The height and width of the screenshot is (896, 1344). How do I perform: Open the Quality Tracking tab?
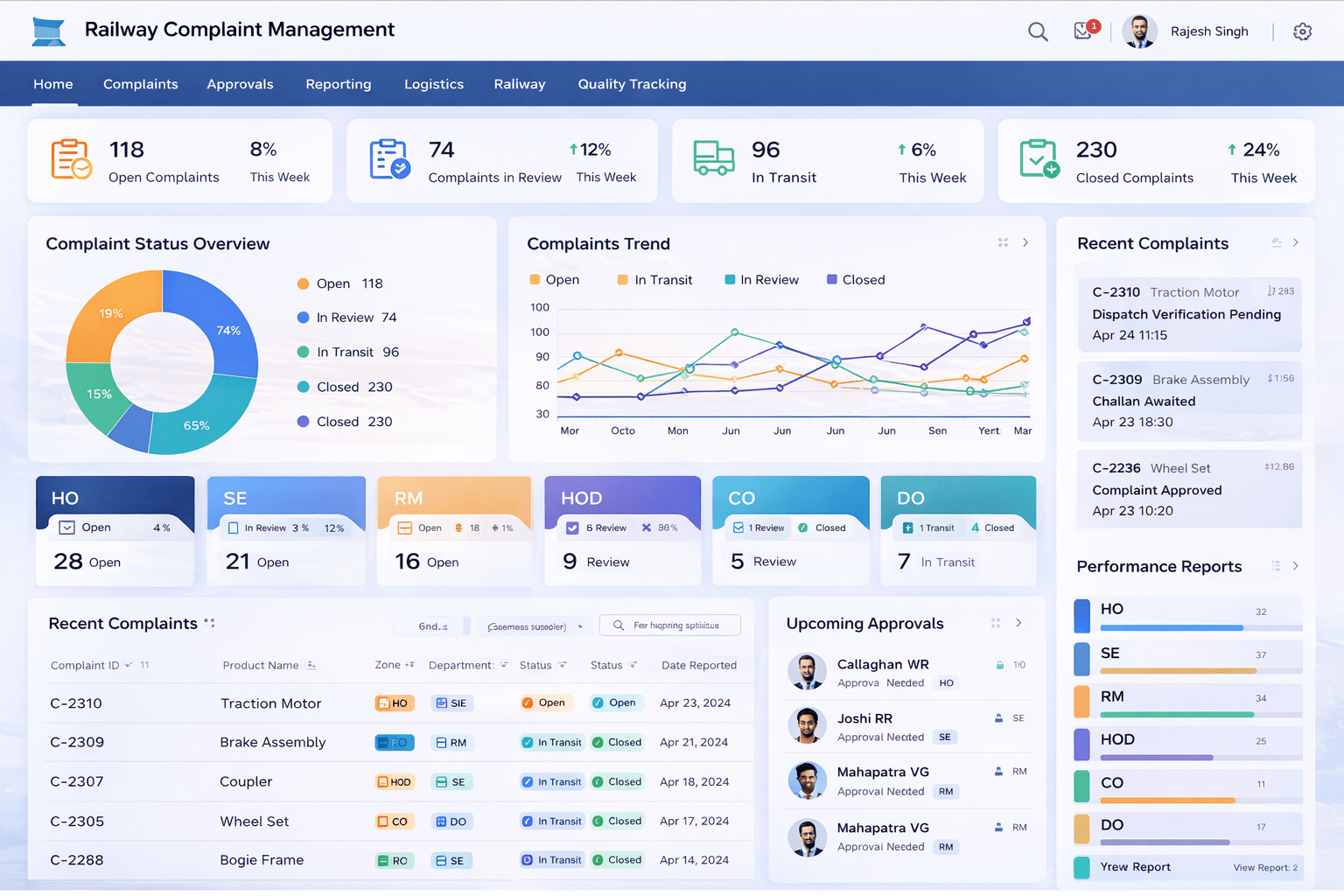click(632, 84)
